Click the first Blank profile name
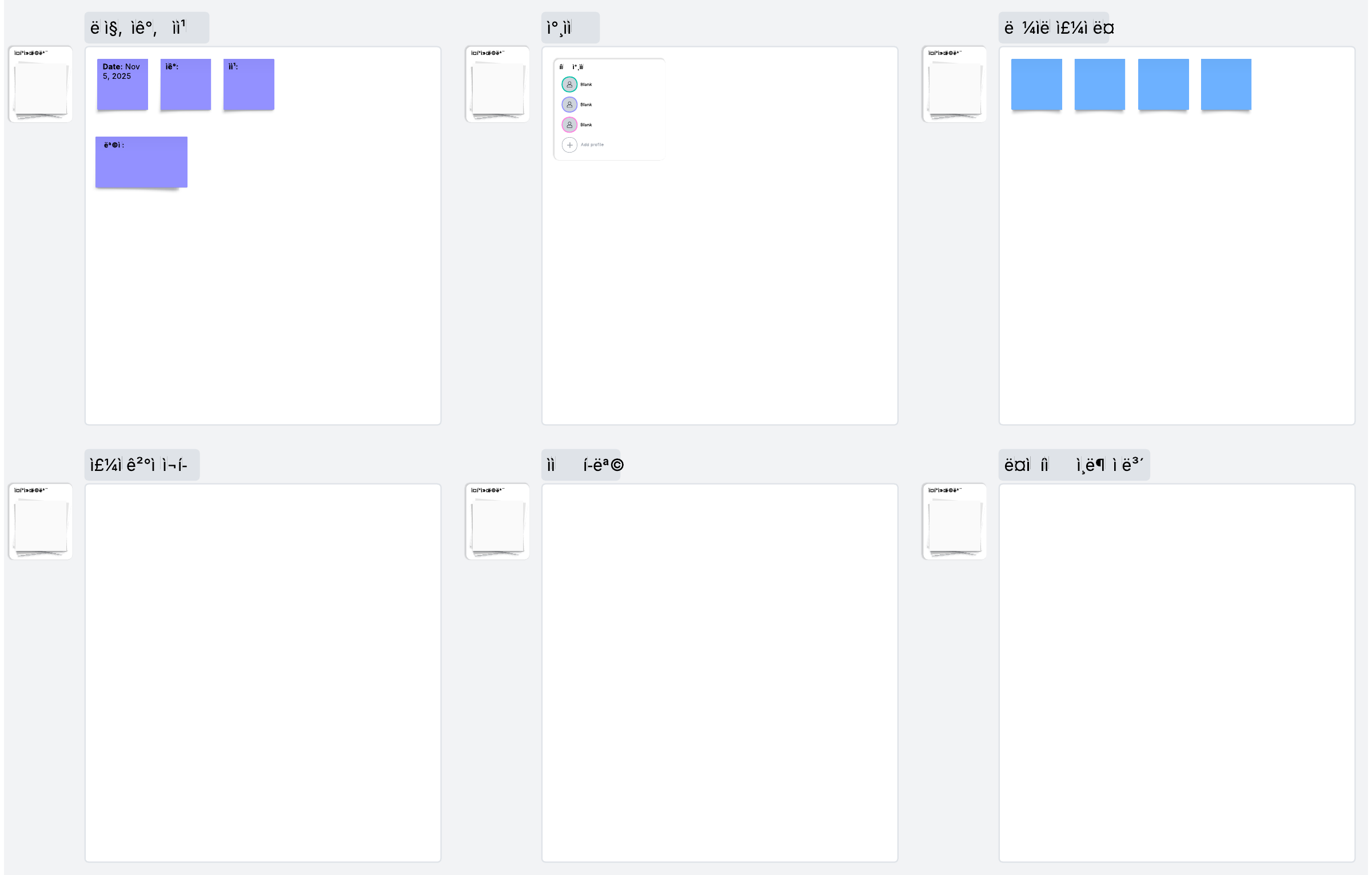The height and width of the screenshot is (875, 1372). pos(586,85)
